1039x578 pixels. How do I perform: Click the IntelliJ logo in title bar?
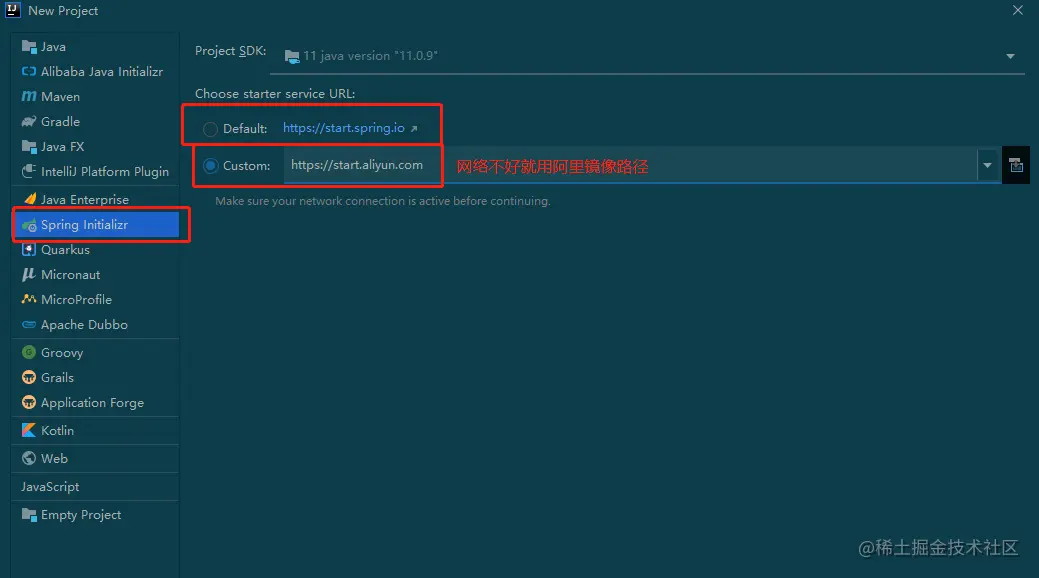13,10
